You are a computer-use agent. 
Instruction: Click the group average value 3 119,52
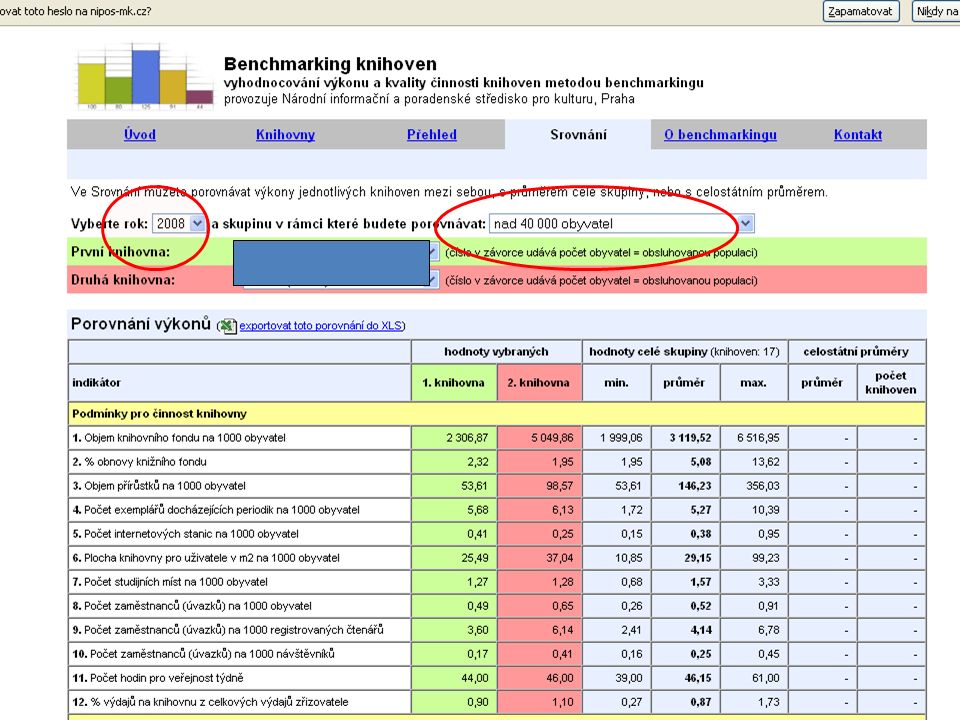click(690, 438)
